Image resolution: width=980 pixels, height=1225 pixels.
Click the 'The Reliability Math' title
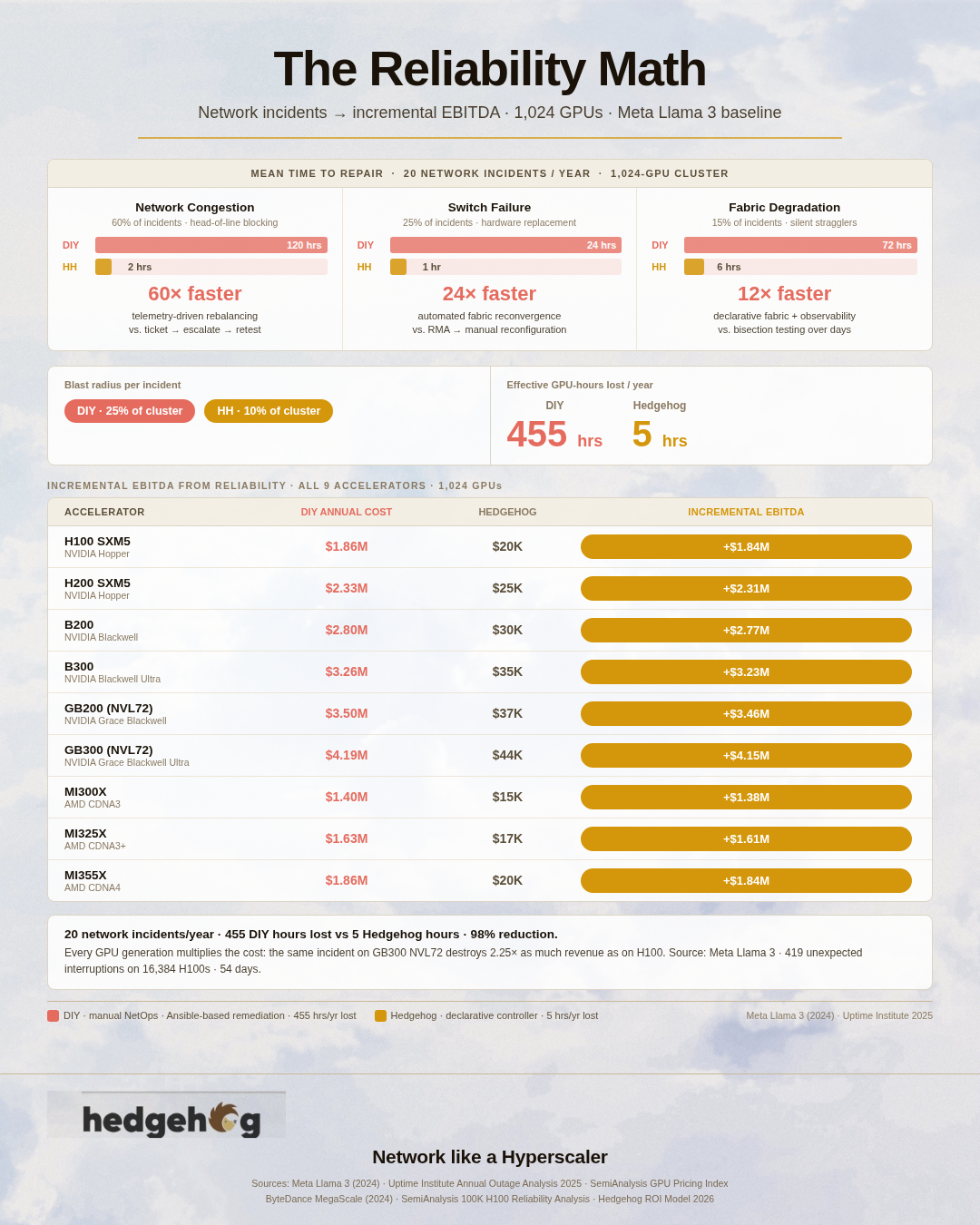click(x=490, y=69)
